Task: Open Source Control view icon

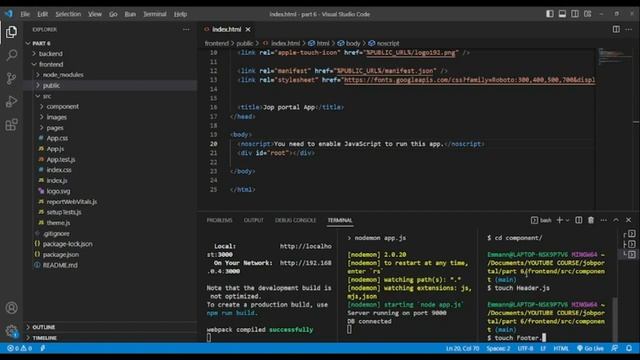Action: 11,78
